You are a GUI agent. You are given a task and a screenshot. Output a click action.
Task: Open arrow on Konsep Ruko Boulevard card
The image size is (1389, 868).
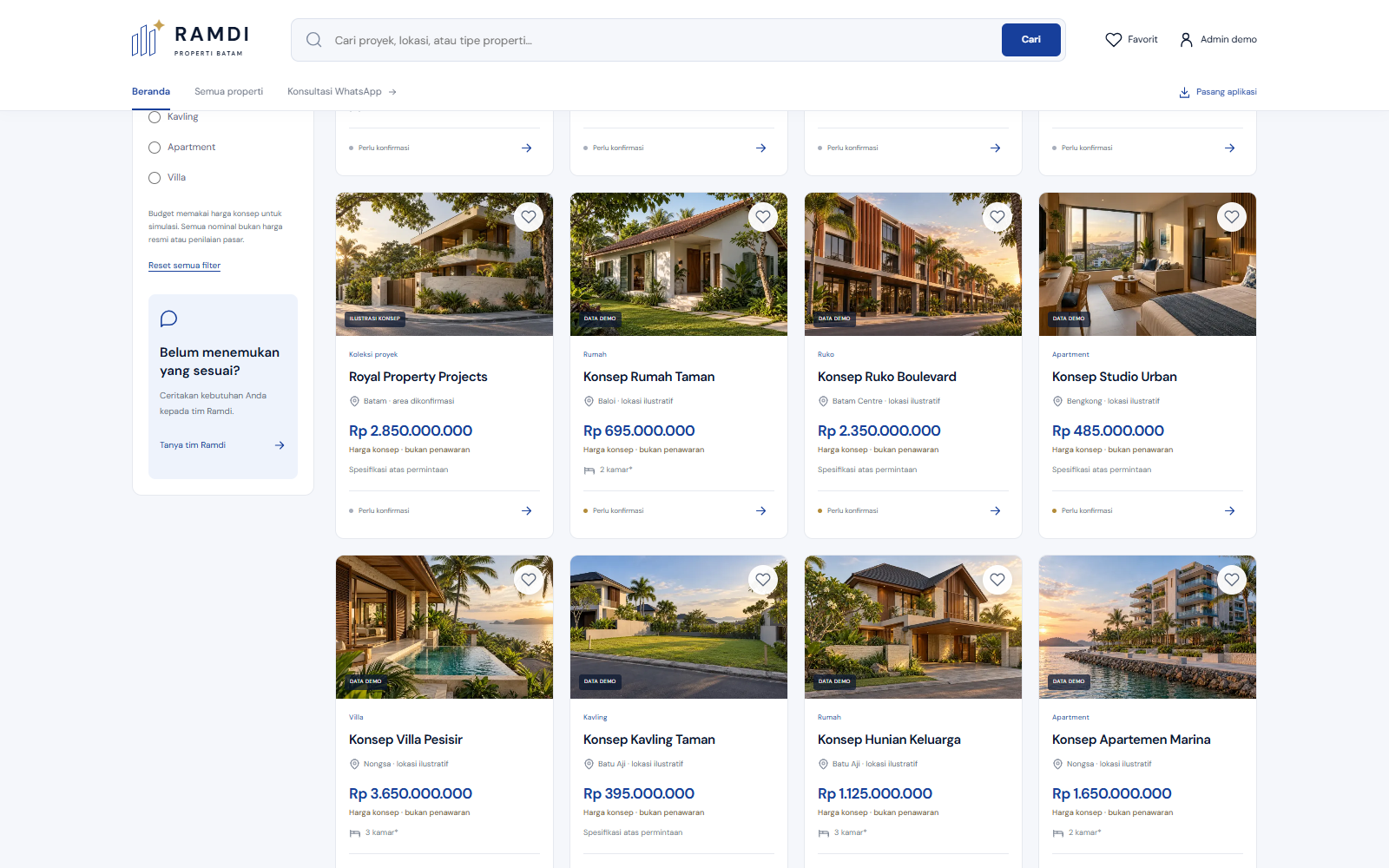point(995,511)
